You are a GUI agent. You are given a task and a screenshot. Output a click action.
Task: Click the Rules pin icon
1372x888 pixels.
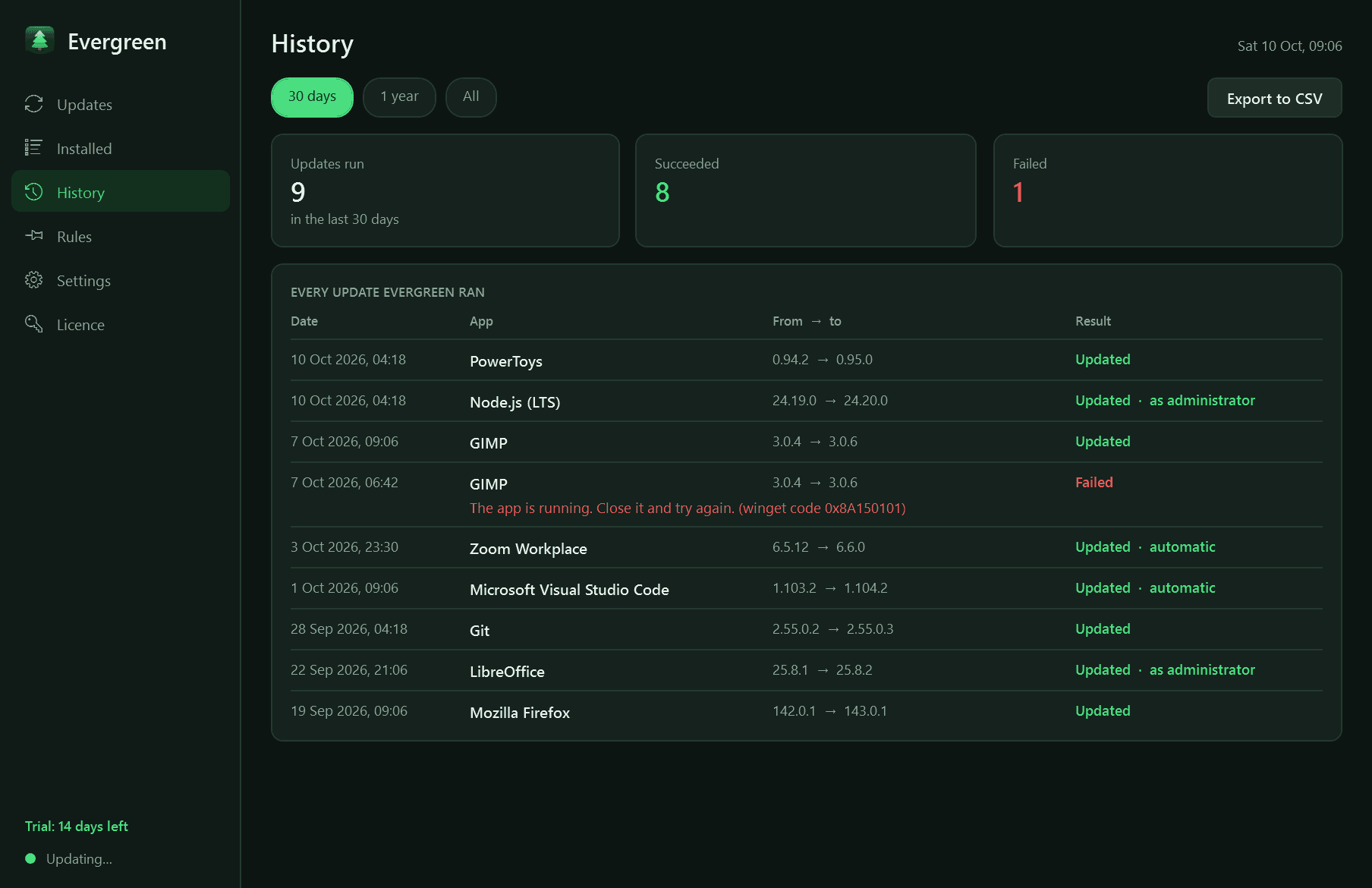tap(33, 236)
